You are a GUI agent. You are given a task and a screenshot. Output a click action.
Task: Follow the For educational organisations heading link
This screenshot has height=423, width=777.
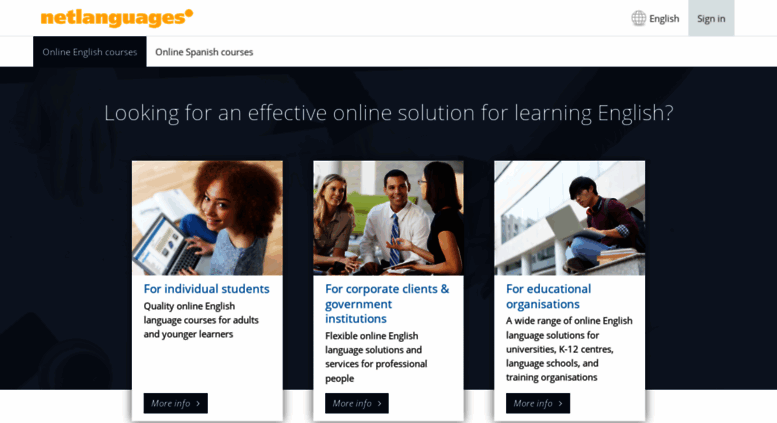tap(549, 296)
